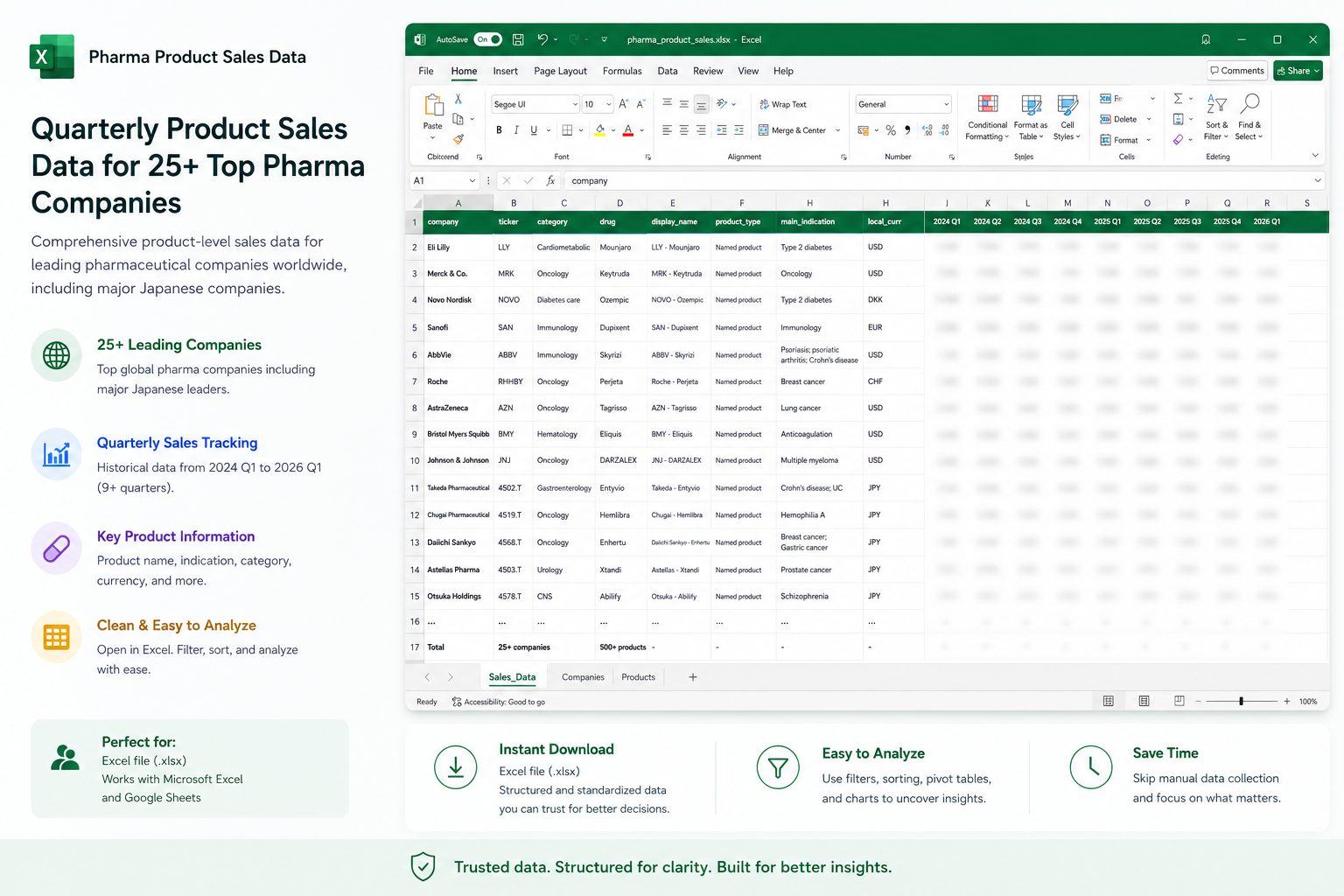Increase font size with the larger A icon
The height and width of the screenshot is (896, 1344).
624,104
